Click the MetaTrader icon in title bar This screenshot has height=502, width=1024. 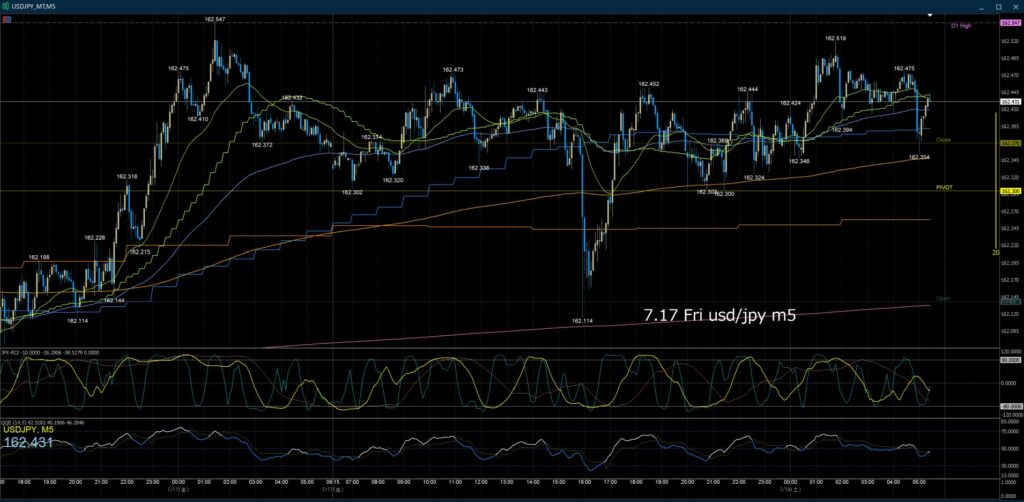click(x=6, y=6)
